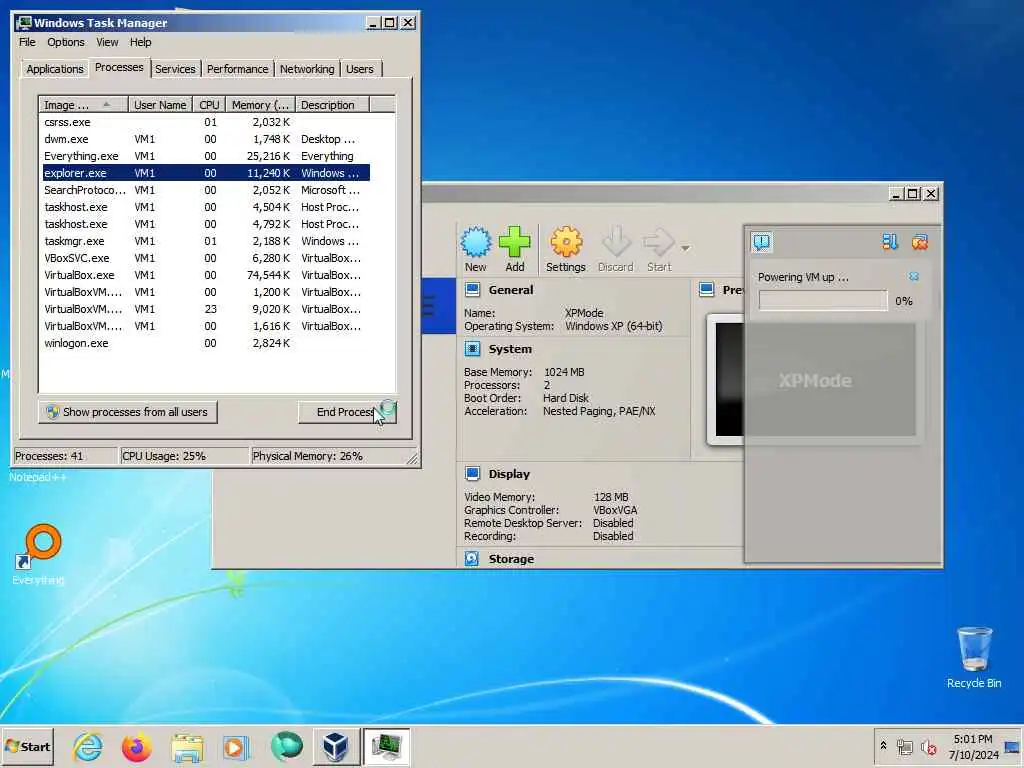Select dwm.exe process row
The image size is (1024, 768).
click(206, 139)
